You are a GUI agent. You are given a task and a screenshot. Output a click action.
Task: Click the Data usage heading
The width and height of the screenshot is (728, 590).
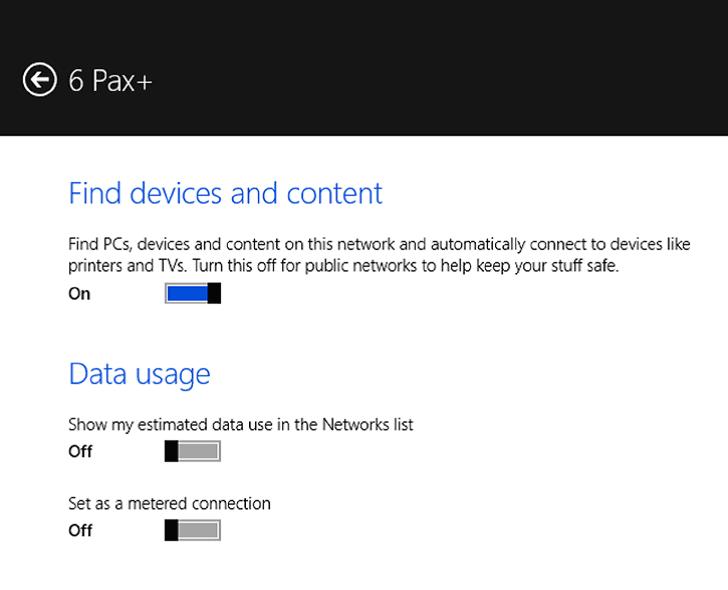click(x=139, y=374)
